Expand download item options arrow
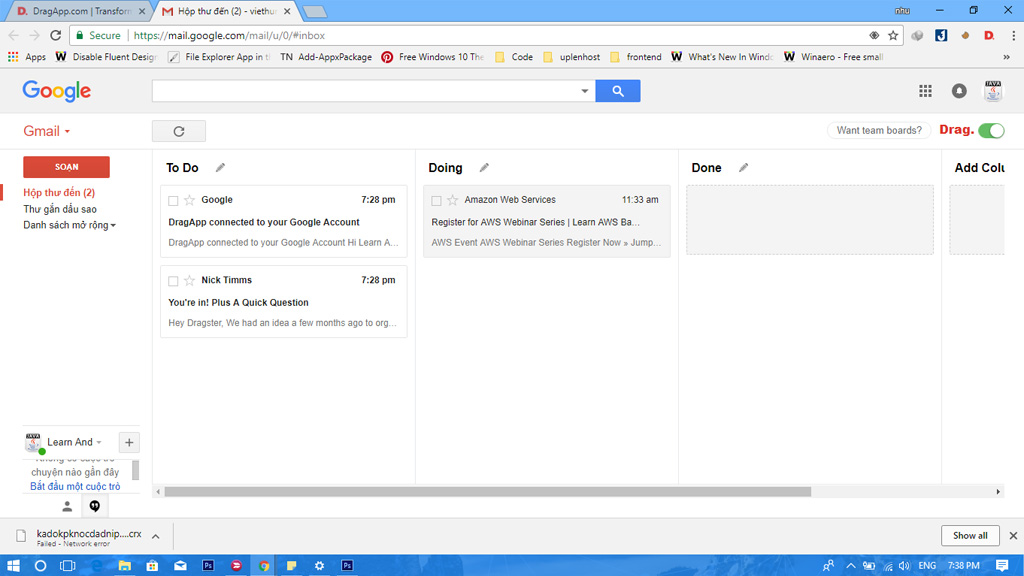The height and width of the screenshot is (576, 1024). click(x=155, y=536)
